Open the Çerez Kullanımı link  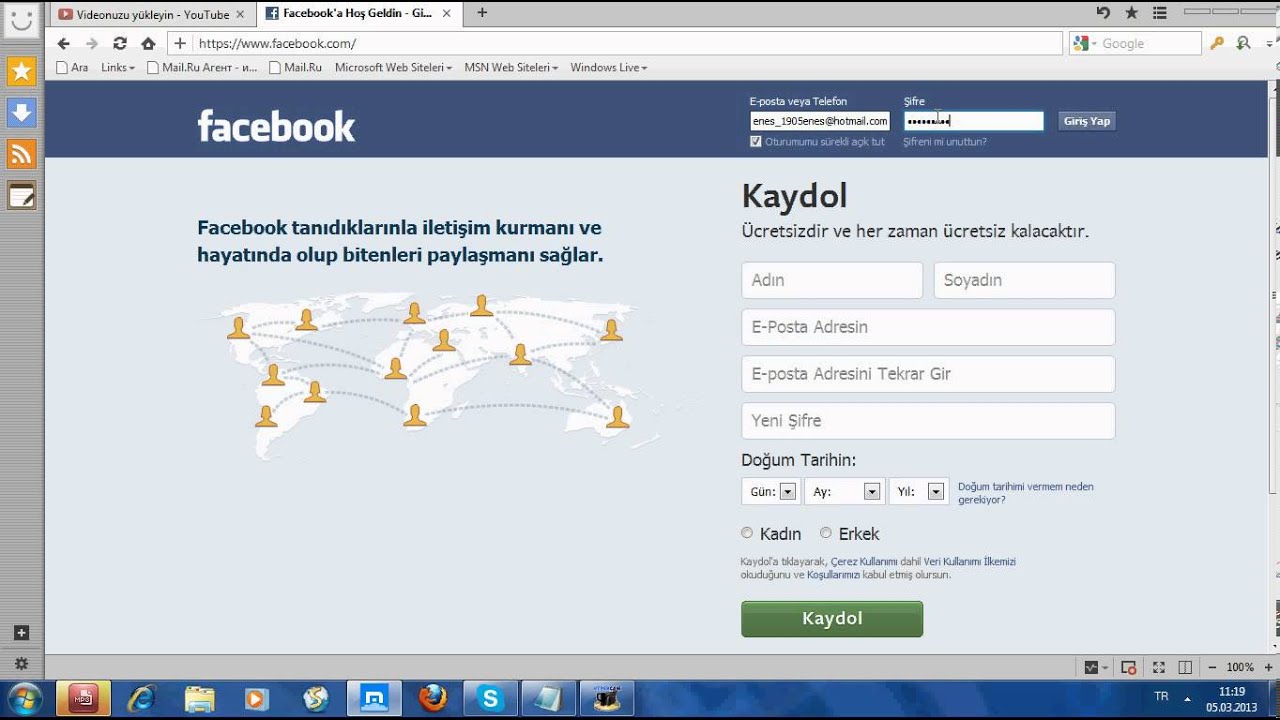(865, 562)
